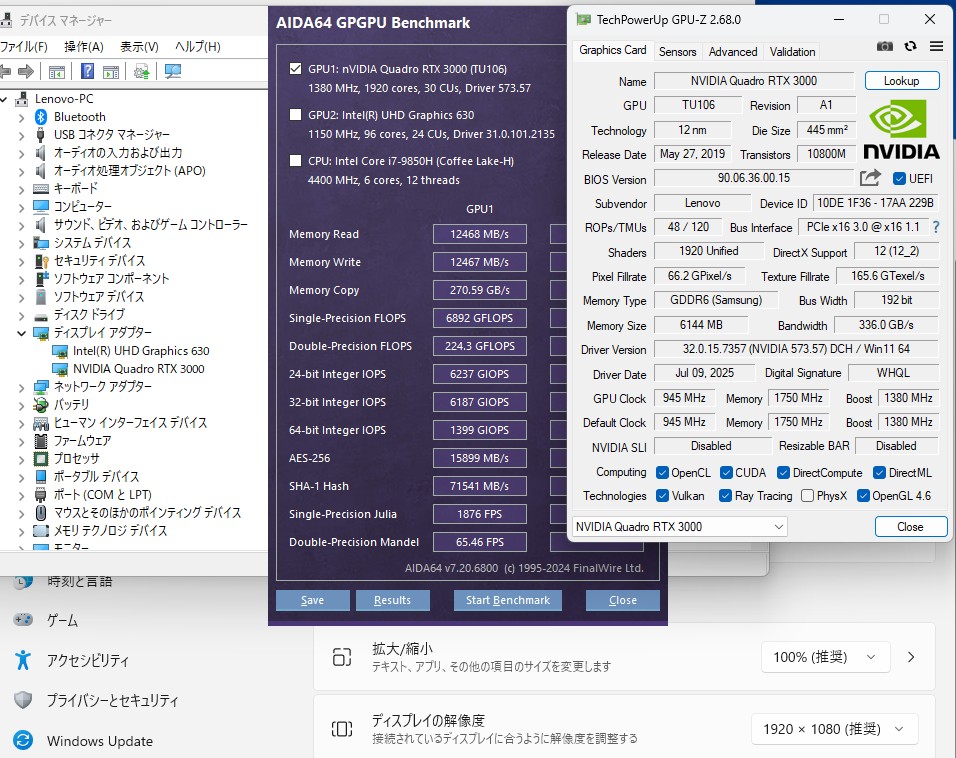956x758 pixels.
Task: Click the privacy shield icon in Settings
Action: [x=23, y=700]
